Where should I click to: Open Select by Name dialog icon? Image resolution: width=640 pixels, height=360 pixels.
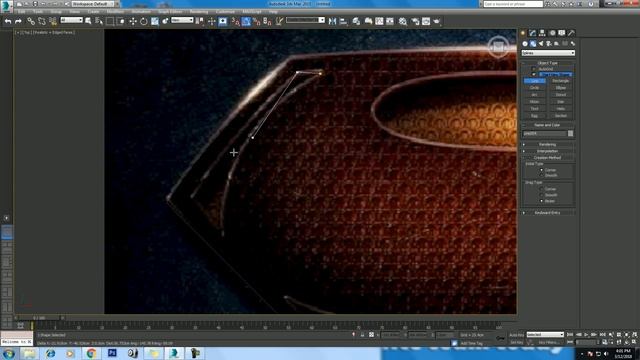click(99, 21)
